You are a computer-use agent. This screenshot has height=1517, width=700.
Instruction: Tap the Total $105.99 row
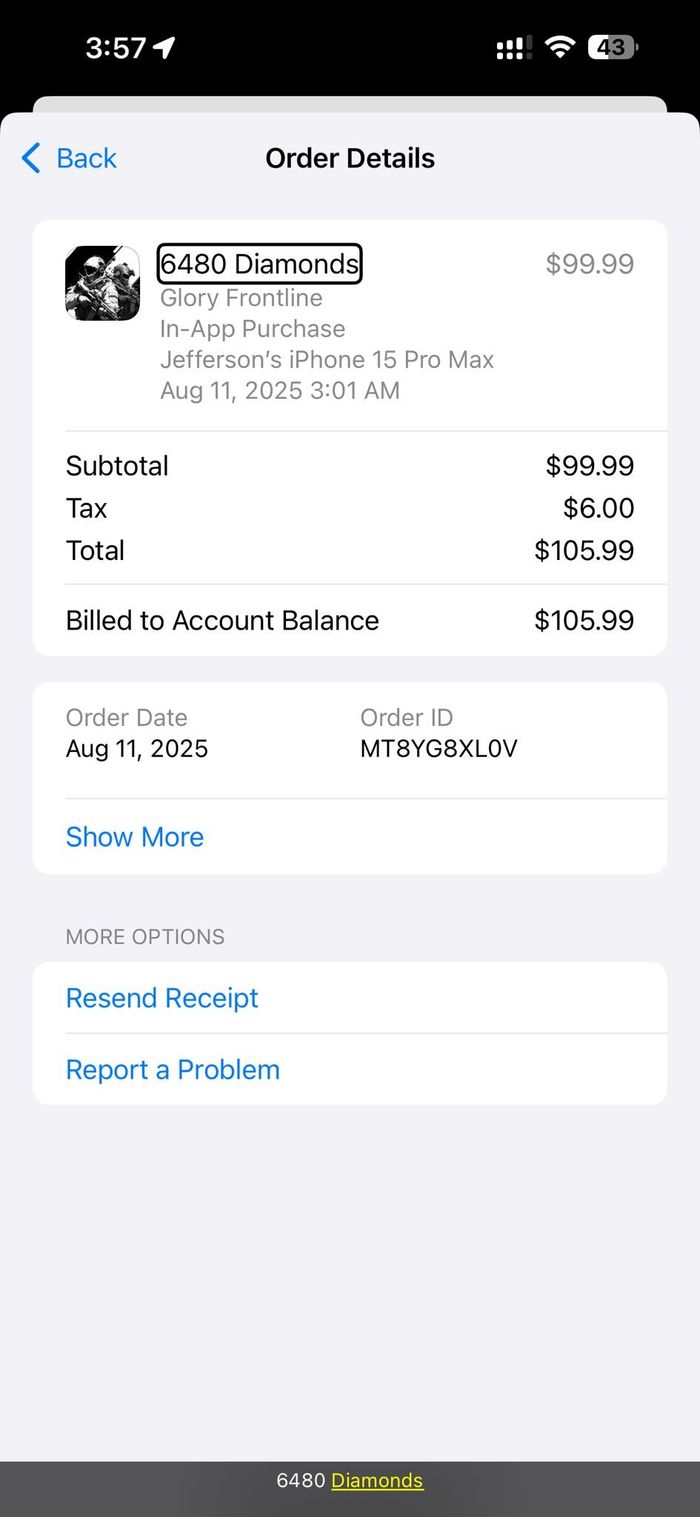pos(350,550)
